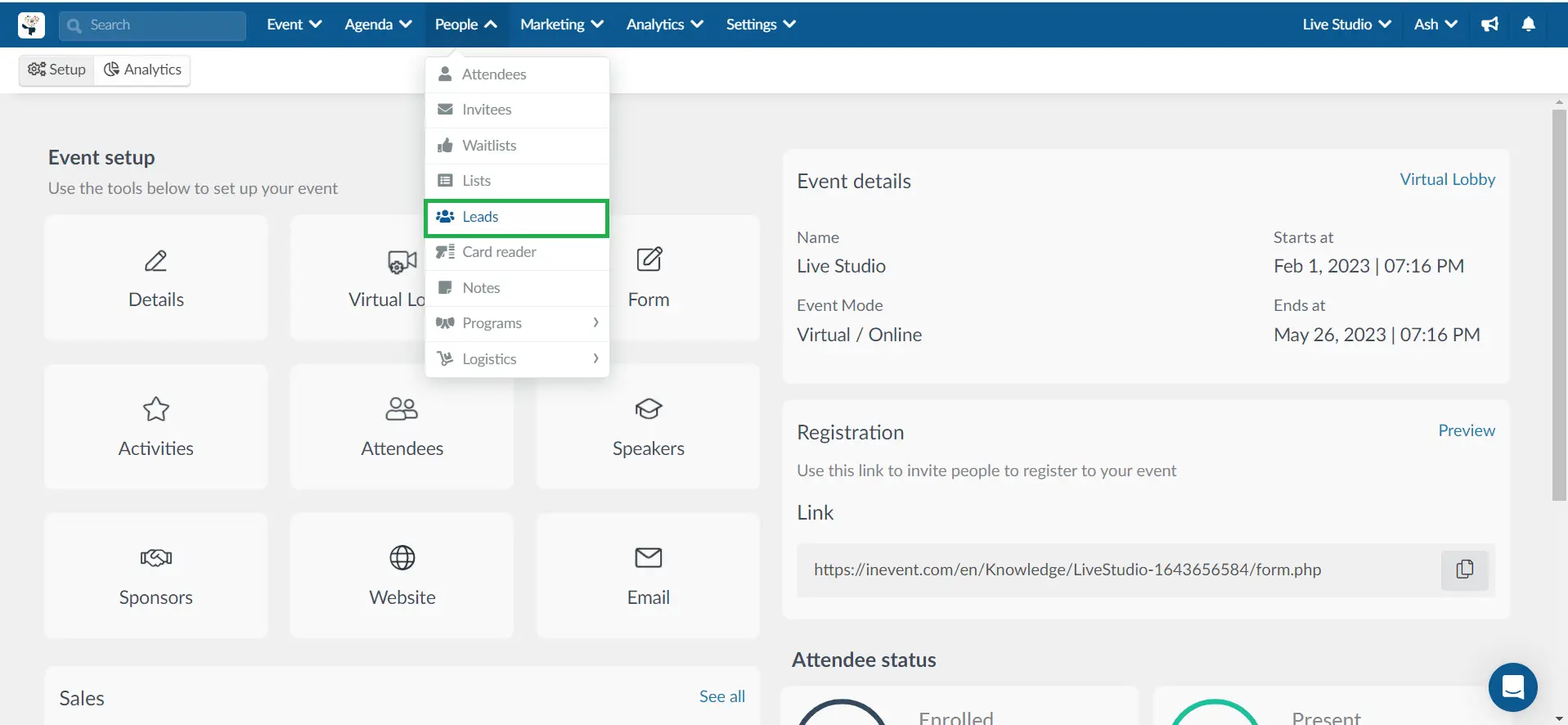
Task: Expand the Analytics dropdown in top bar
Action: [x=665, y=25]
